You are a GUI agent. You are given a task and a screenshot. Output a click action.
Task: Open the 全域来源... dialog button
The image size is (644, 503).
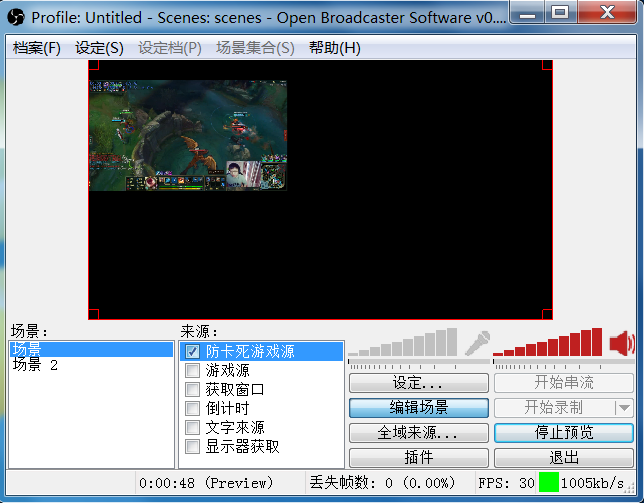point(418,433)
